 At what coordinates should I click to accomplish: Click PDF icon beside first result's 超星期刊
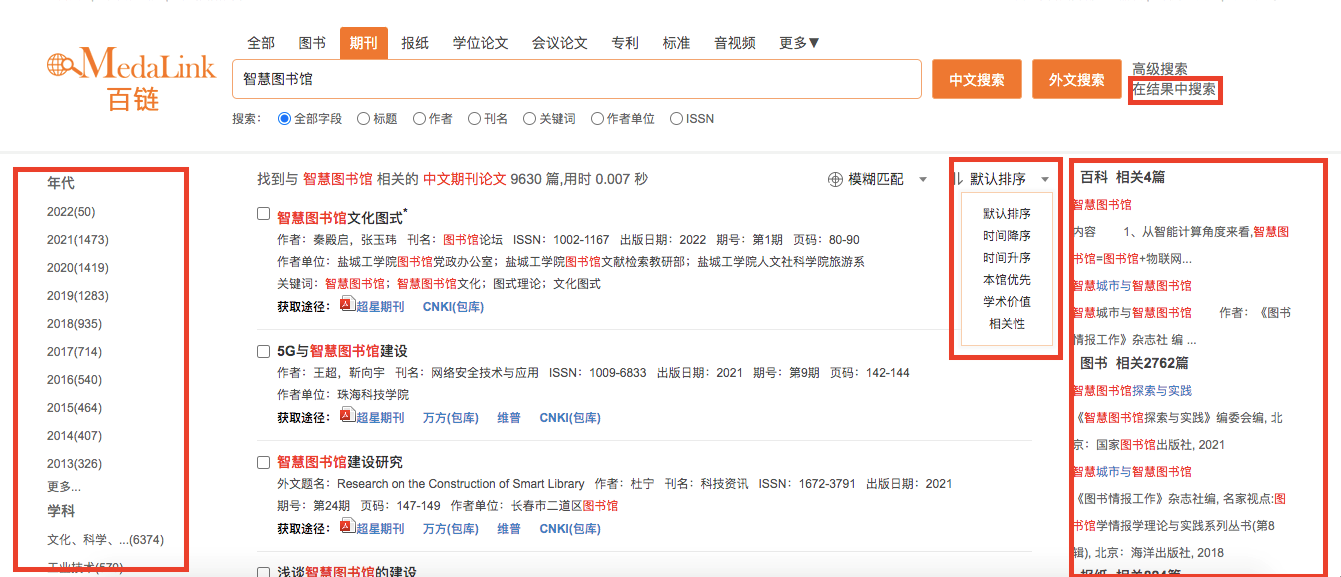click(347, 306)
